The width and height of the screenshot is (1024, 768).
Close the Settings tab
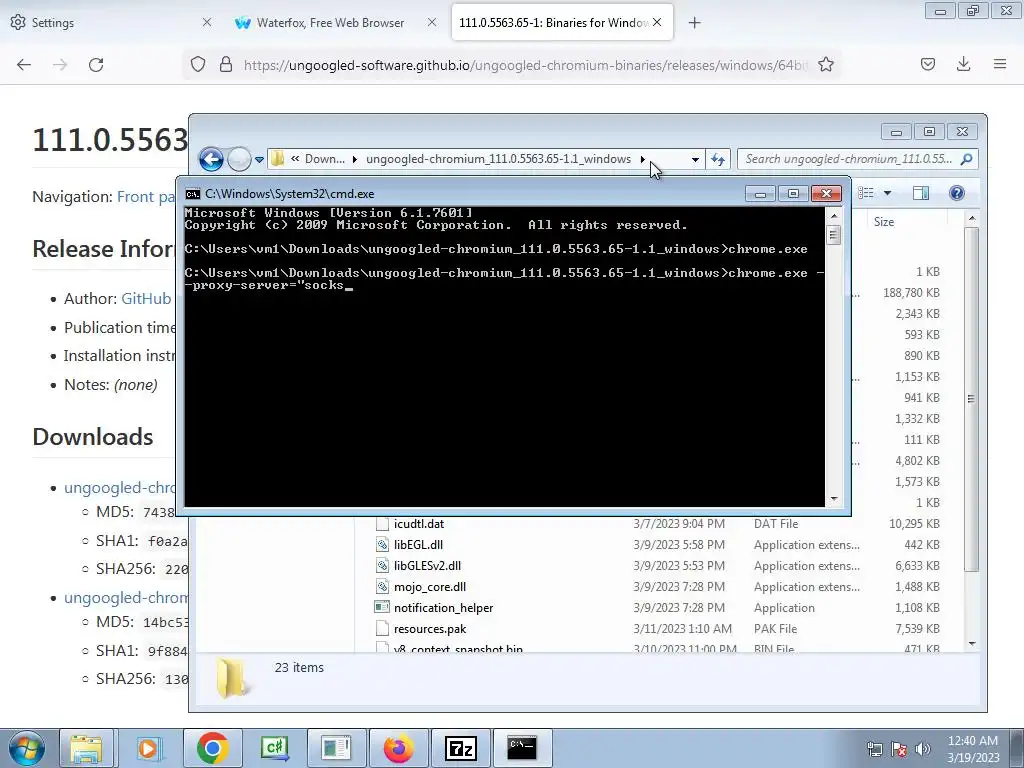pyautogui.click(x=207, y=22)
